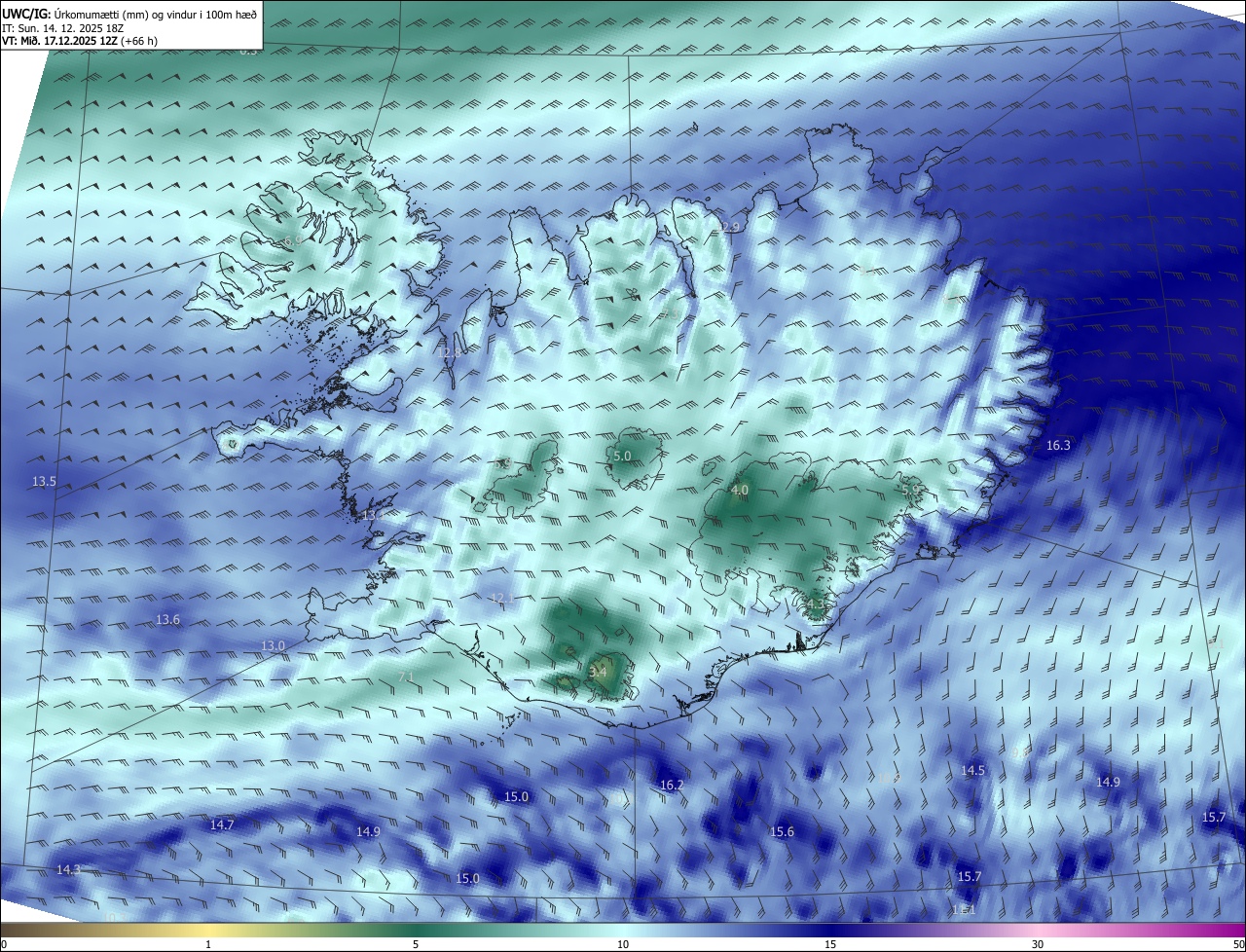Click the brown low end of the color bar
Screen dimensions: 1246x952
pyautogui.click(x=15, y=930)
